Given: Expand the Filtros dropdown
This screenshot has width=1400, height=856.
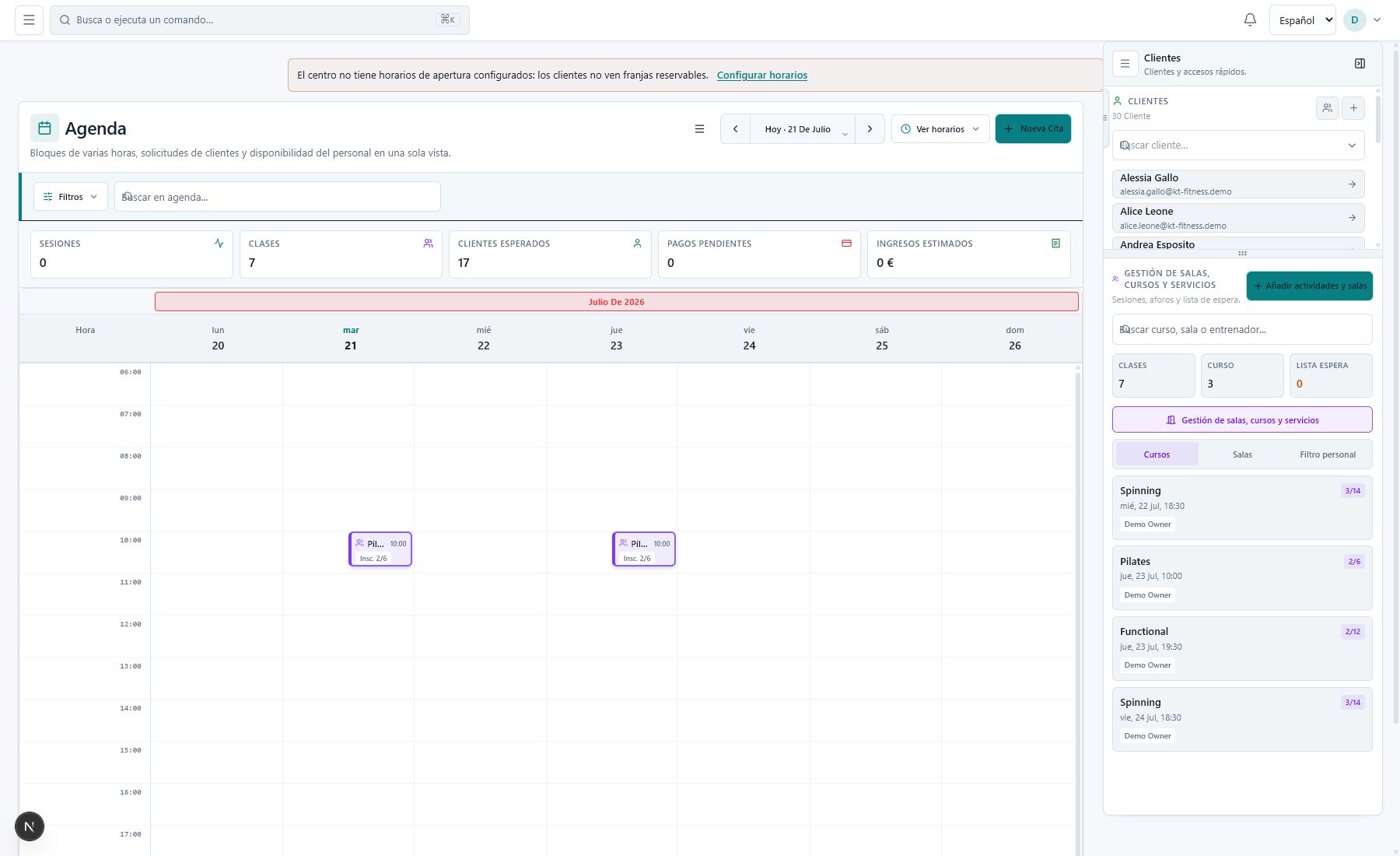Looking at the screenshot, I should (71, 197).
